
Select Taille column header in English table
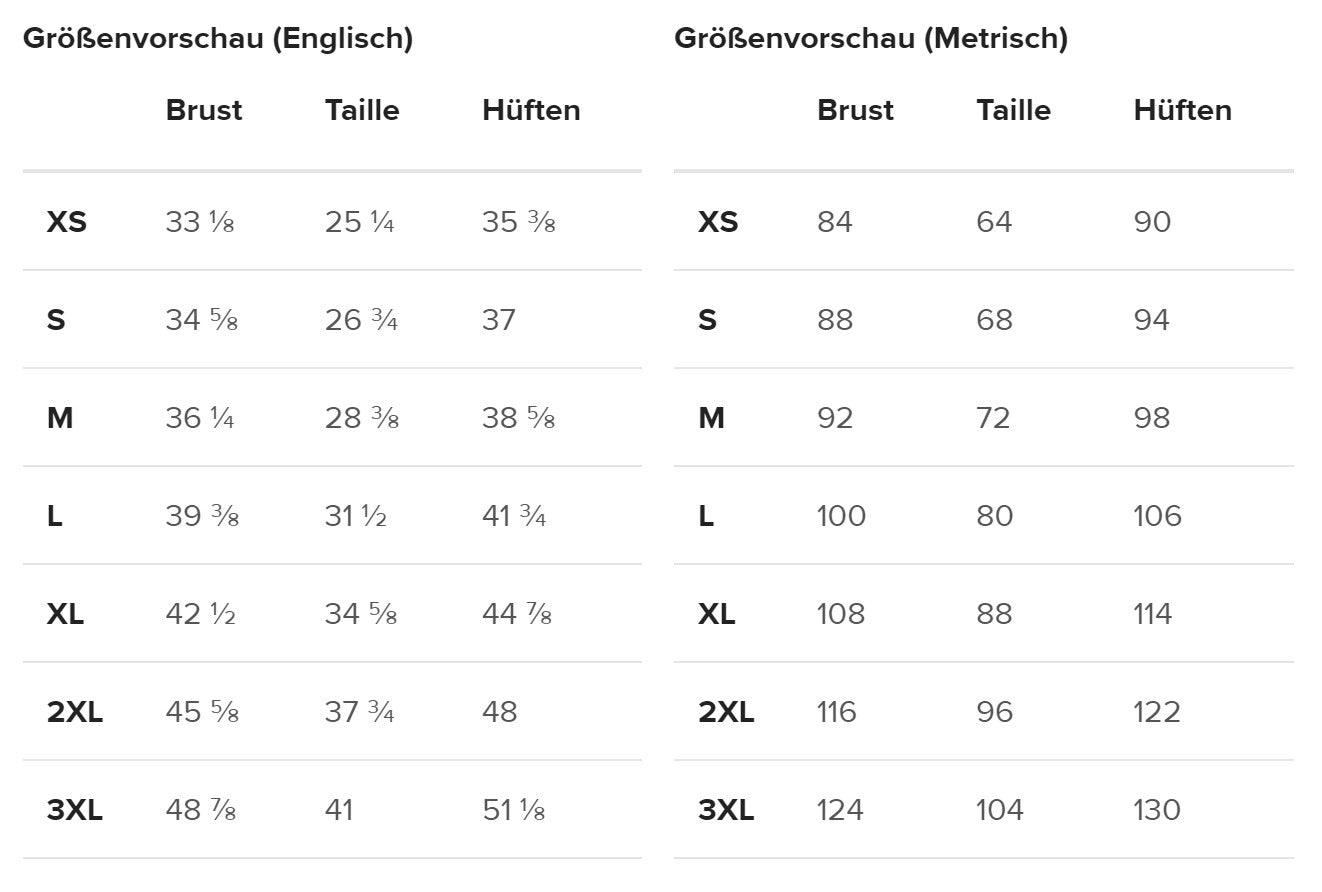[x=362, y=110]
